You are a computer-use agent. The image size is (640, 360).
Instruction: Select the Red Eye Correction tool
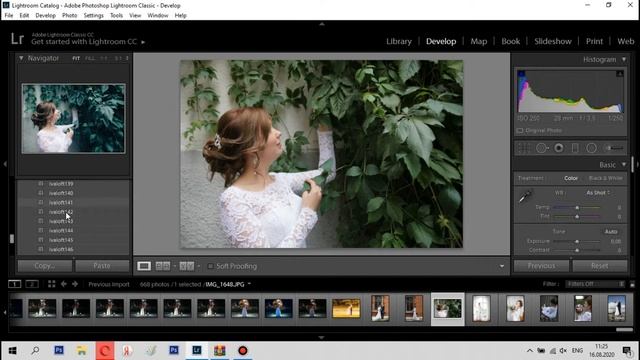[559, 148]
